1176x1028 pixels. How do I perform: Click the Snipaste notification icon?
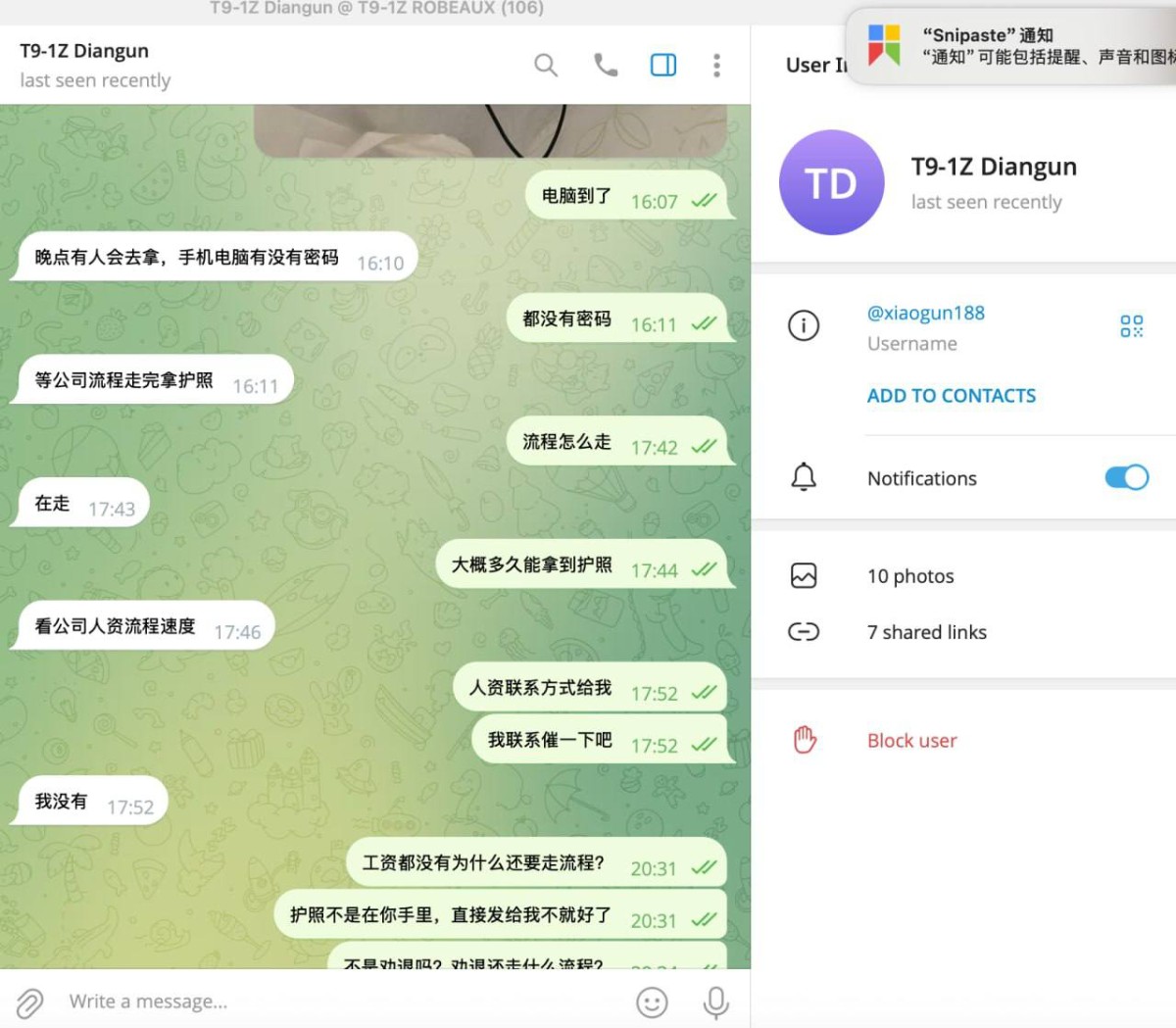click(884, 45)
